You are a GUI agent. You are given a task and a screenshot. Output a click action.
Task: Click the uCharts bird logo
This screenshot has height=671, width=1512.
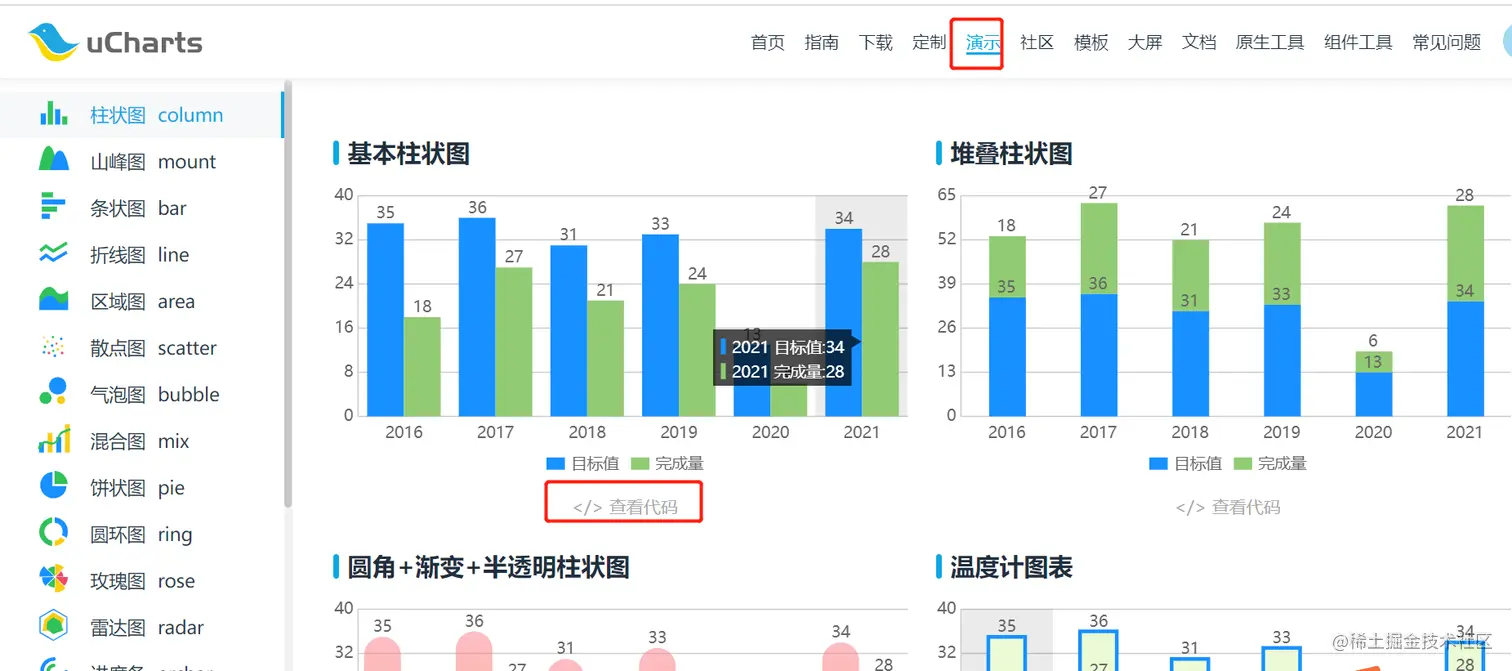(53, 42)
